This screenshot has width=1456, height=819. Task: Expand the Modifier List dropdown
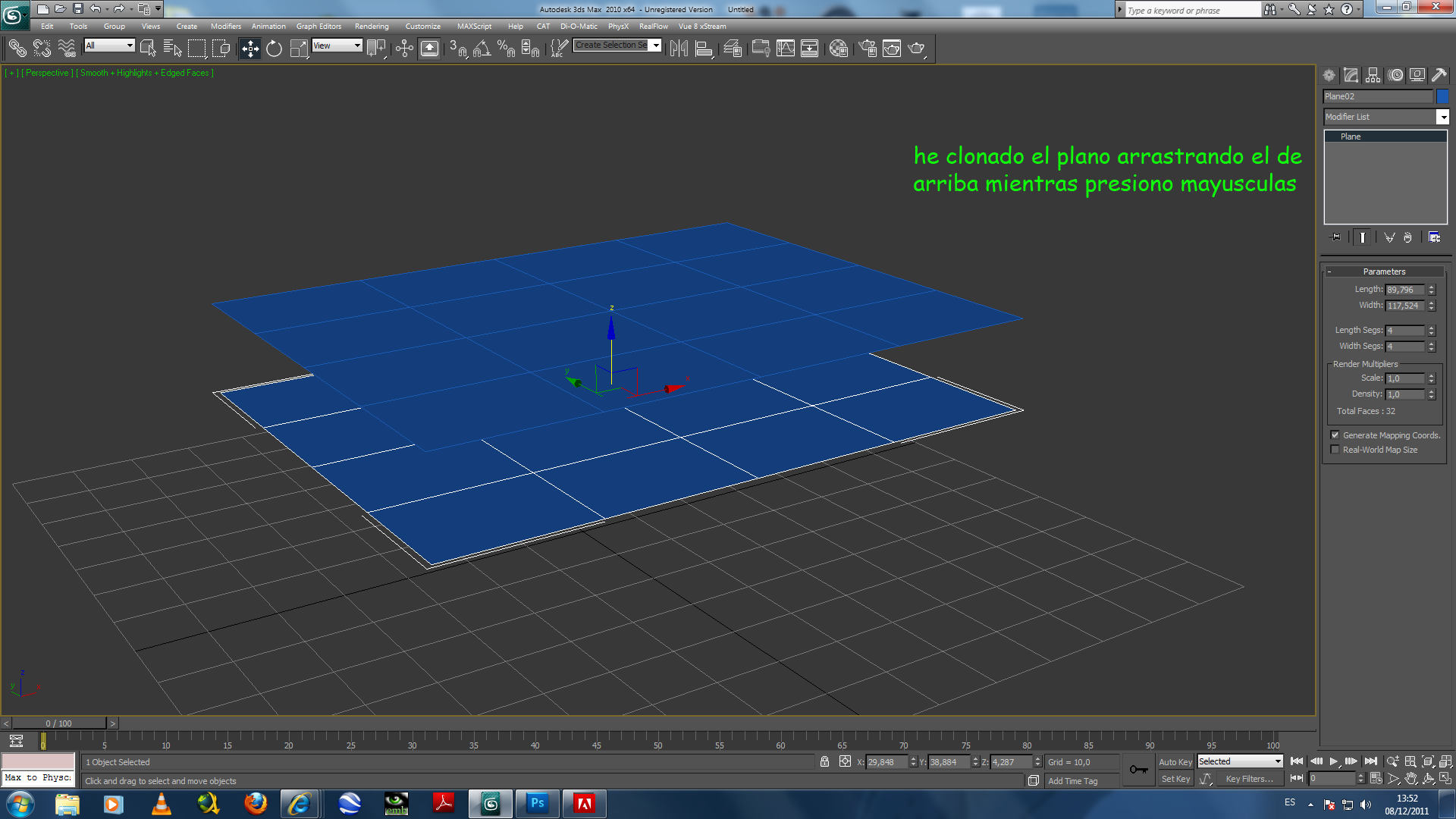click(1442, 117)
